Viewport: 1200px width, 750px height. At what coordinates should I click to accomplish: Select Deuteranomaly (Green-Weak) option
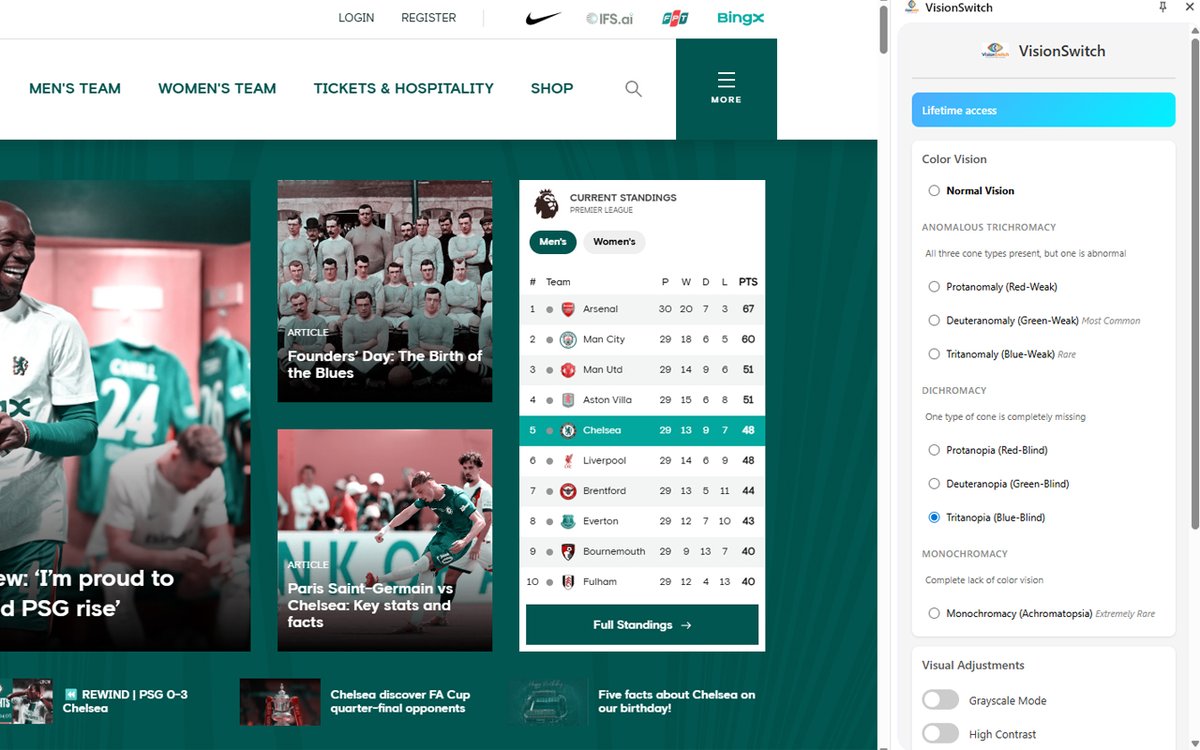934,321
